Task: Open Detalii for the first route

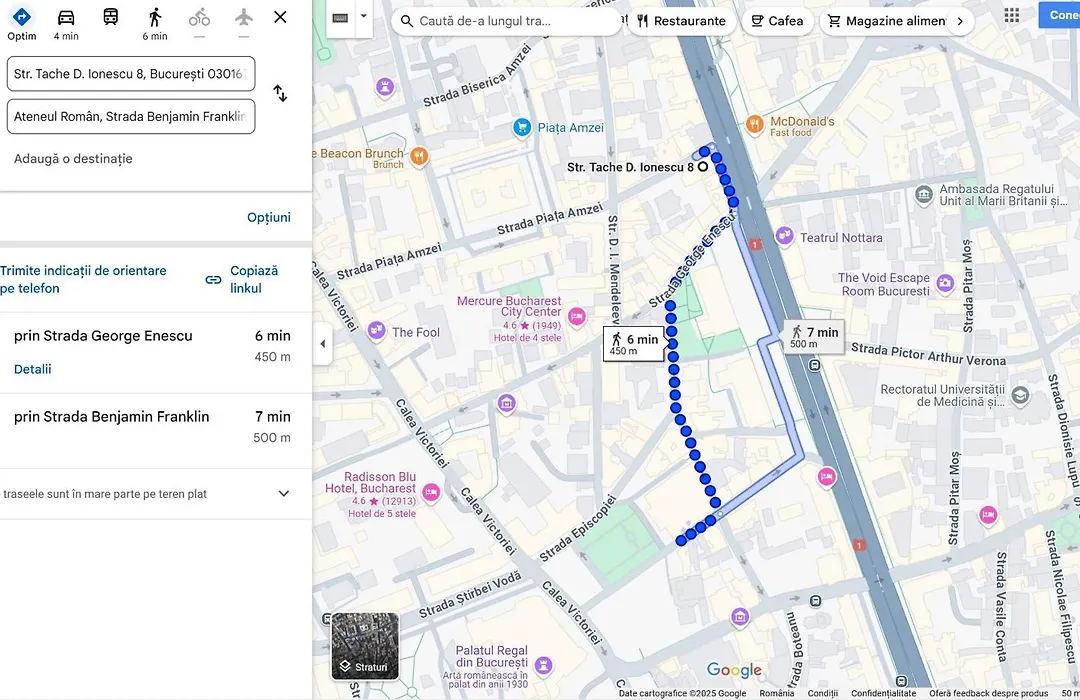Action: (x=32, y=369)
